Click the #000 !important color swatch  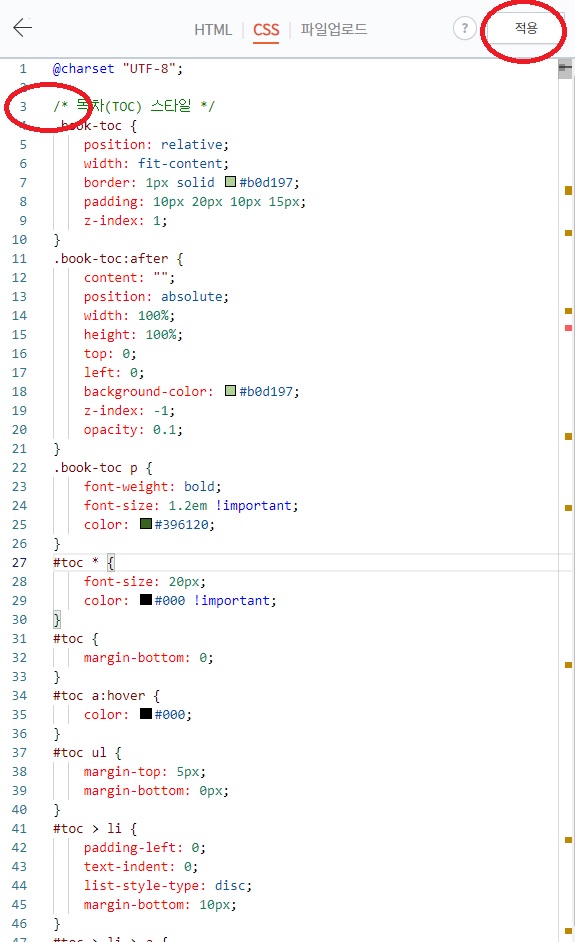145,600
